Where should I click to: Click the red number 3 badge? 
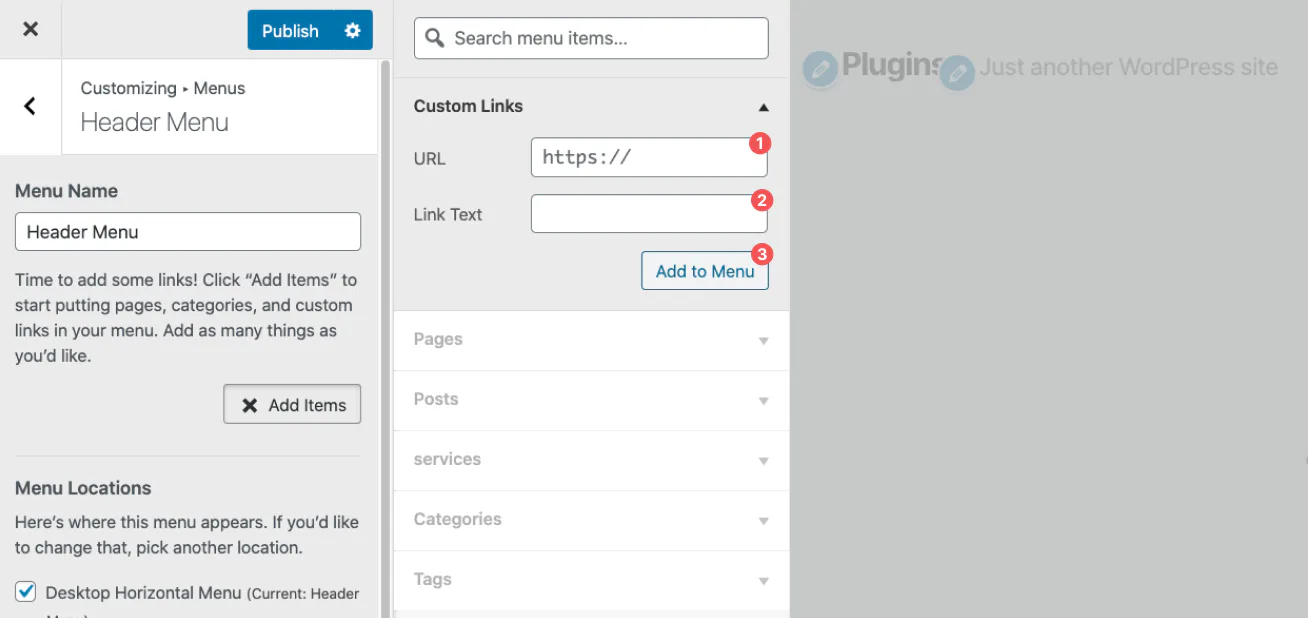(761, 255)
